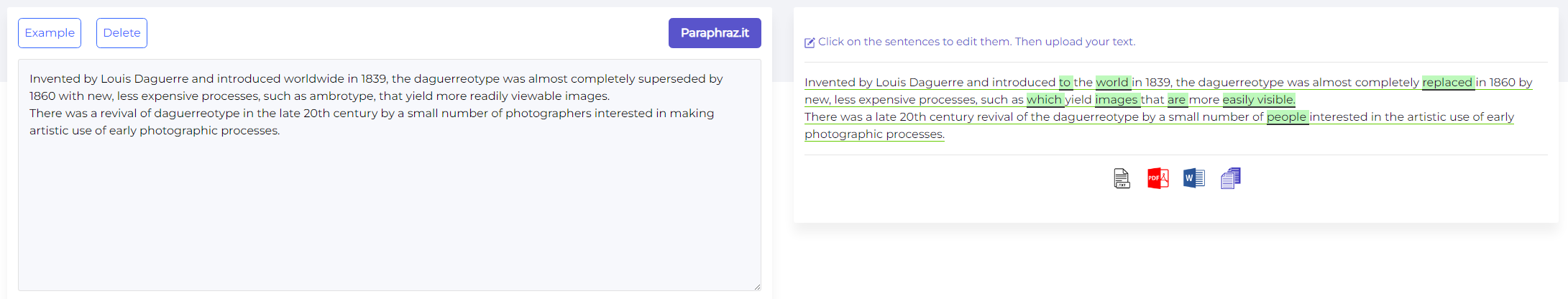Click highlighted "to" after "introduced" in output
This screenshot has height=299, width=1568.
coord(1065,83)
